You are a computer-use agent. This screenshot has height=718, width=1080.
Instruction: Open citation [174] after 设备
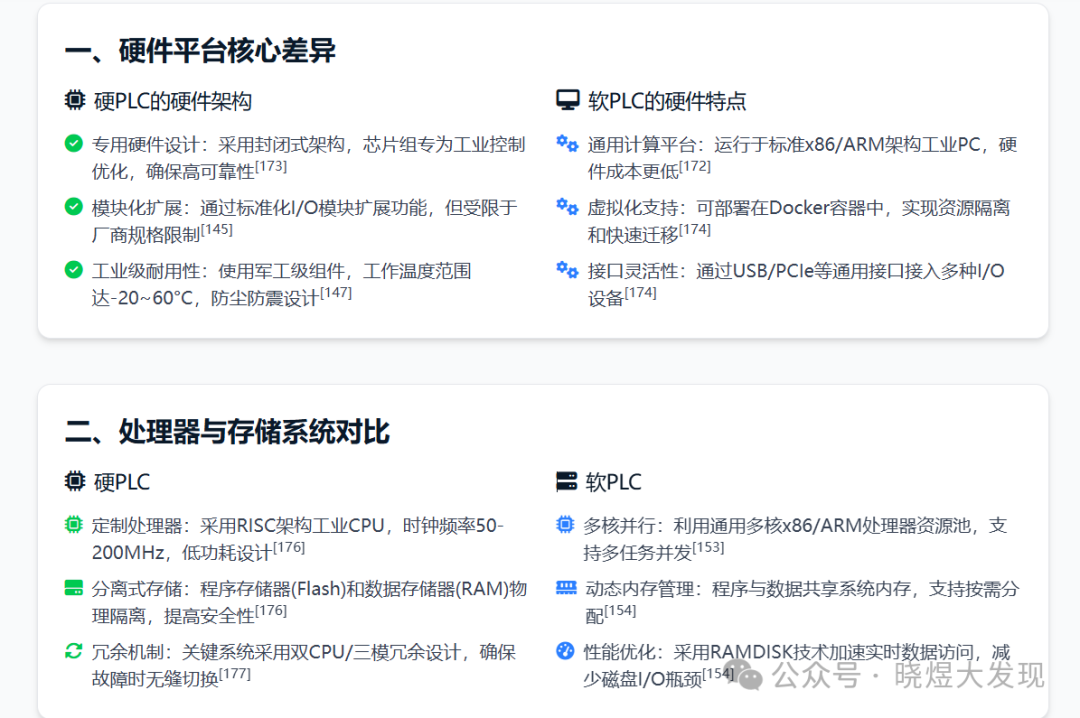[641, 294]
